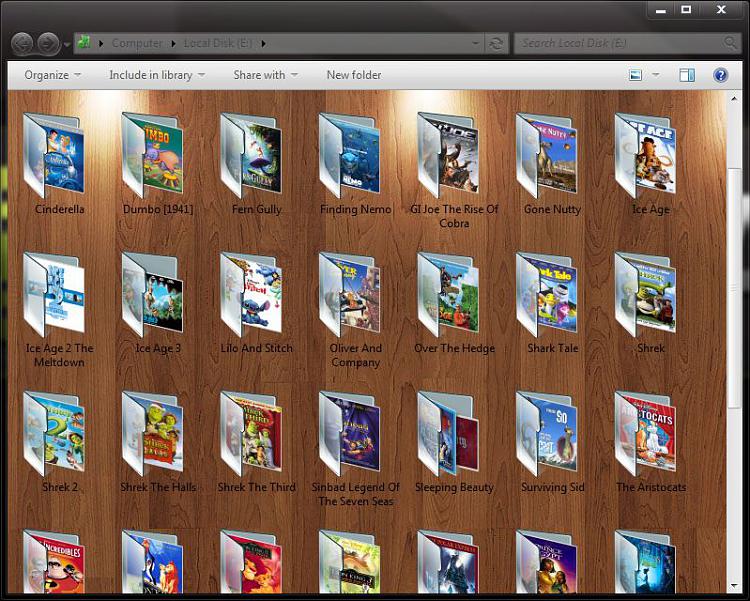Click the scrollbar down arrow
Viewport: 750px width, 601px height.
coord(734,586)
